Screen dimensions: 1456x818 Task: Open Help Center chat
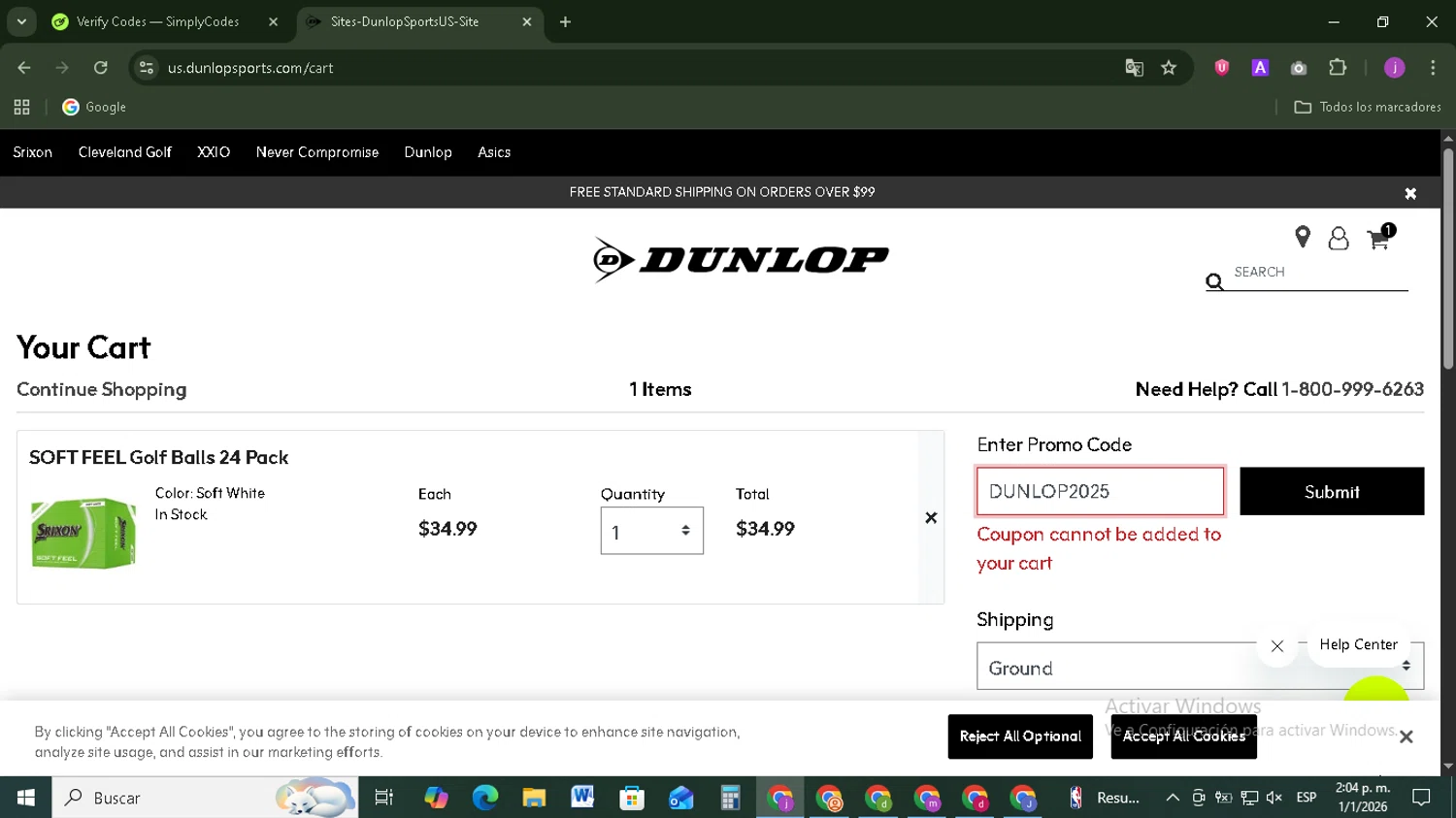[1358, 645]
